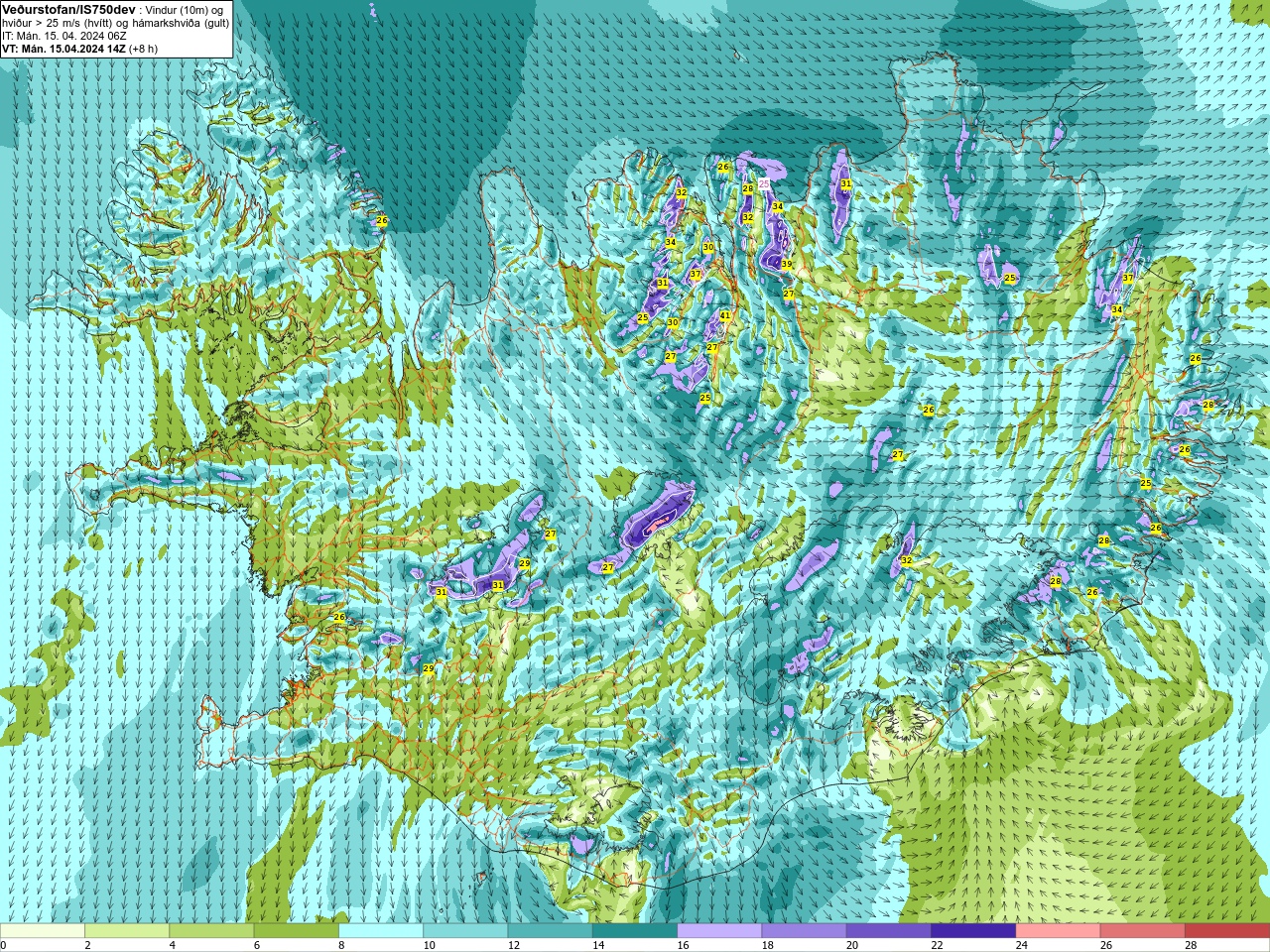1270x952 pixels.
Task: Click the 'Vindur (10m) og' description text
Action: click(184, 10)
